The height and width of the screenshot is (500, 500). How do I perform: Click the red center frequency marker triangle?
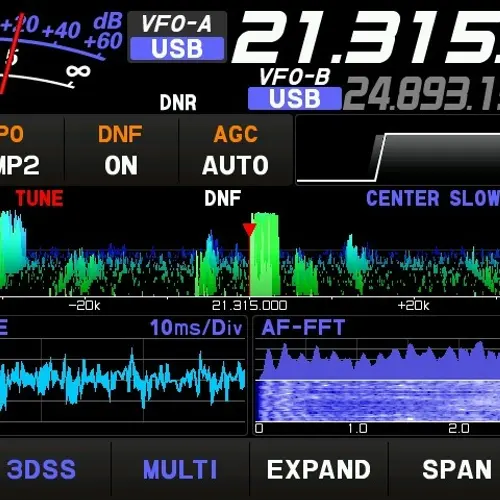coord(249,229)
